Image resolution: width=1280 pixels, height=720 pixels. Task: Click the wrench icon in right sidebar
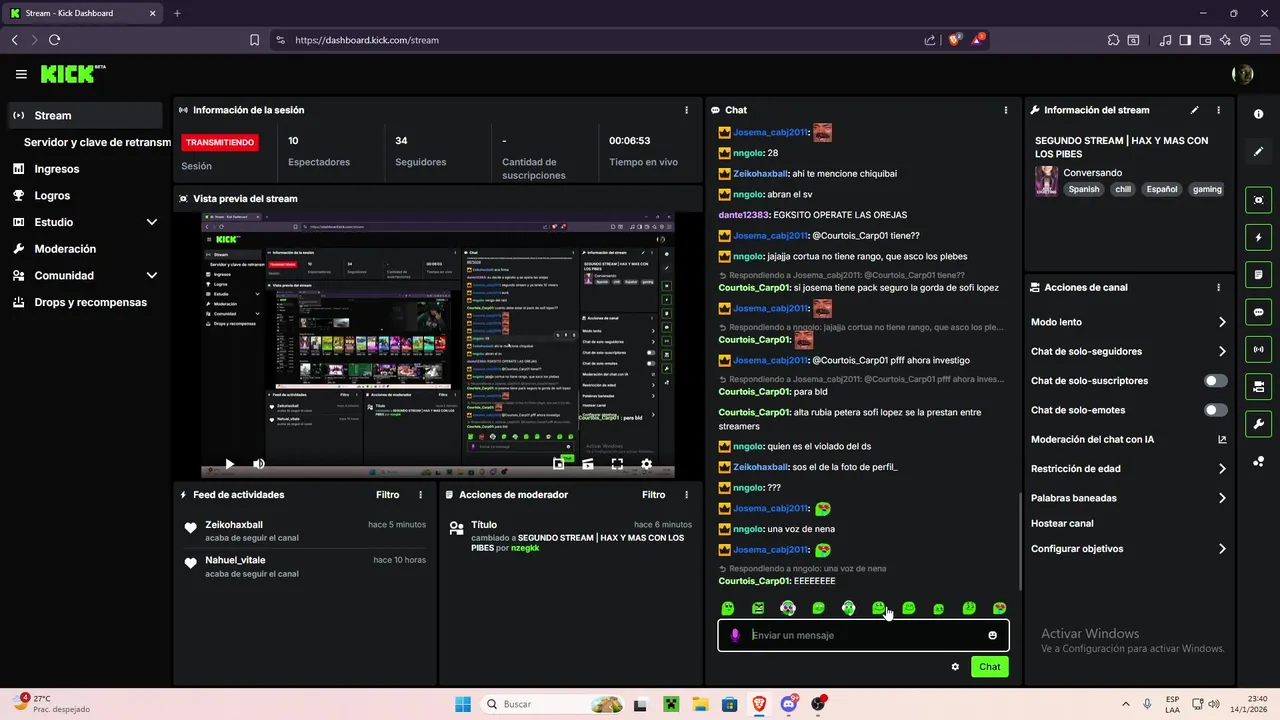click(x=1259, y=423)
